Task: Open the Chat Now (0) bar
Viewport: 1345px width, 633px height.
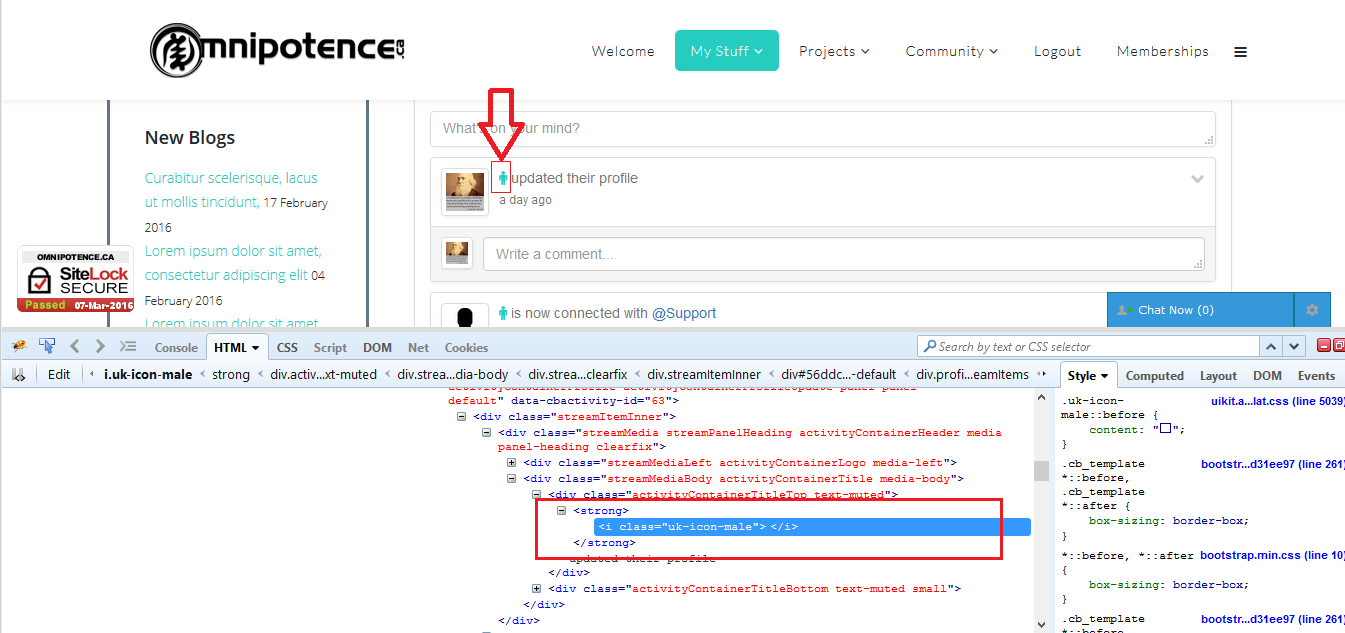Action: tap(1199, 310)
